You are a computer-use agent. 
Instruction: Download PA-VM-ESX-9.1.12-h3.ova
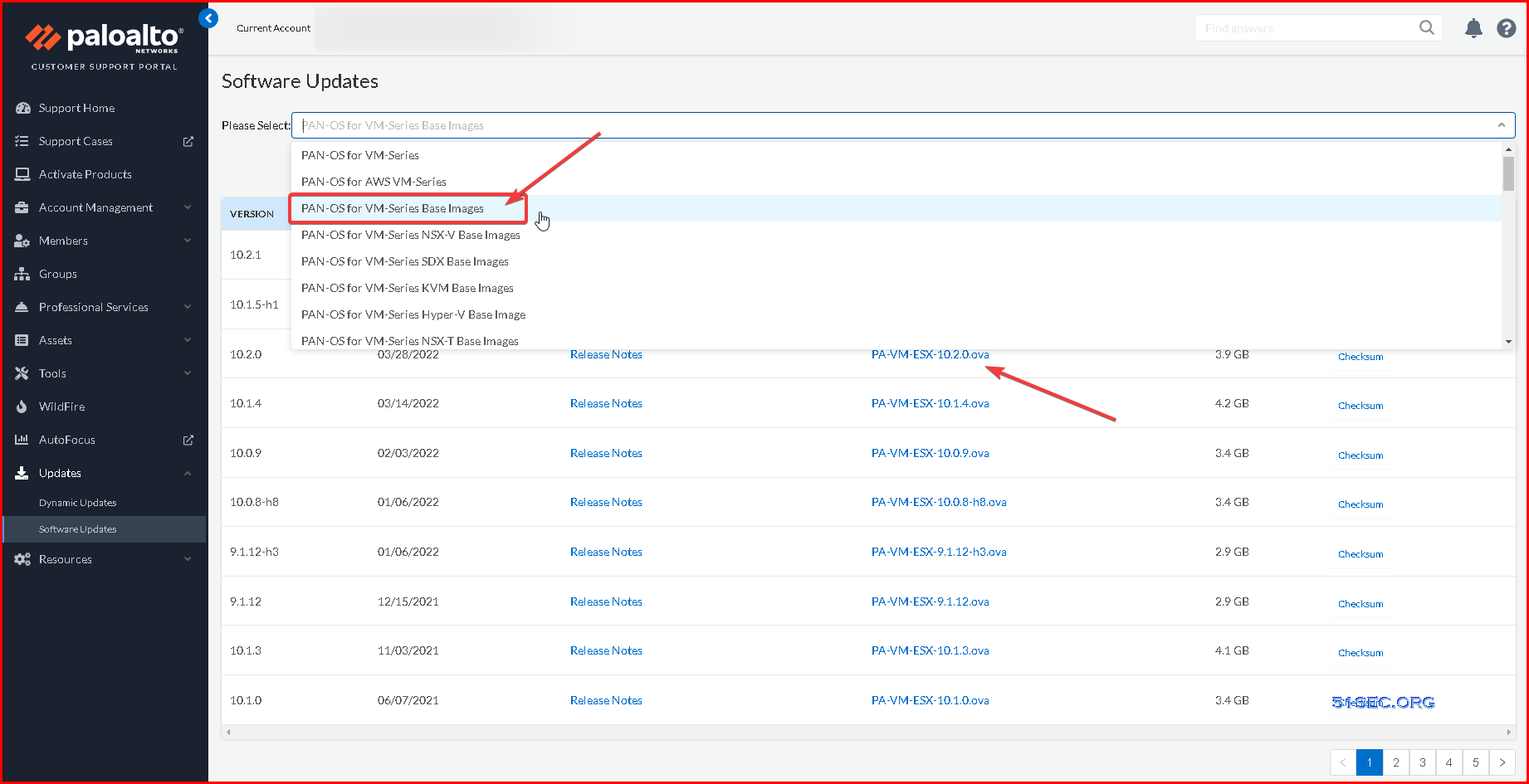point(939,552)
